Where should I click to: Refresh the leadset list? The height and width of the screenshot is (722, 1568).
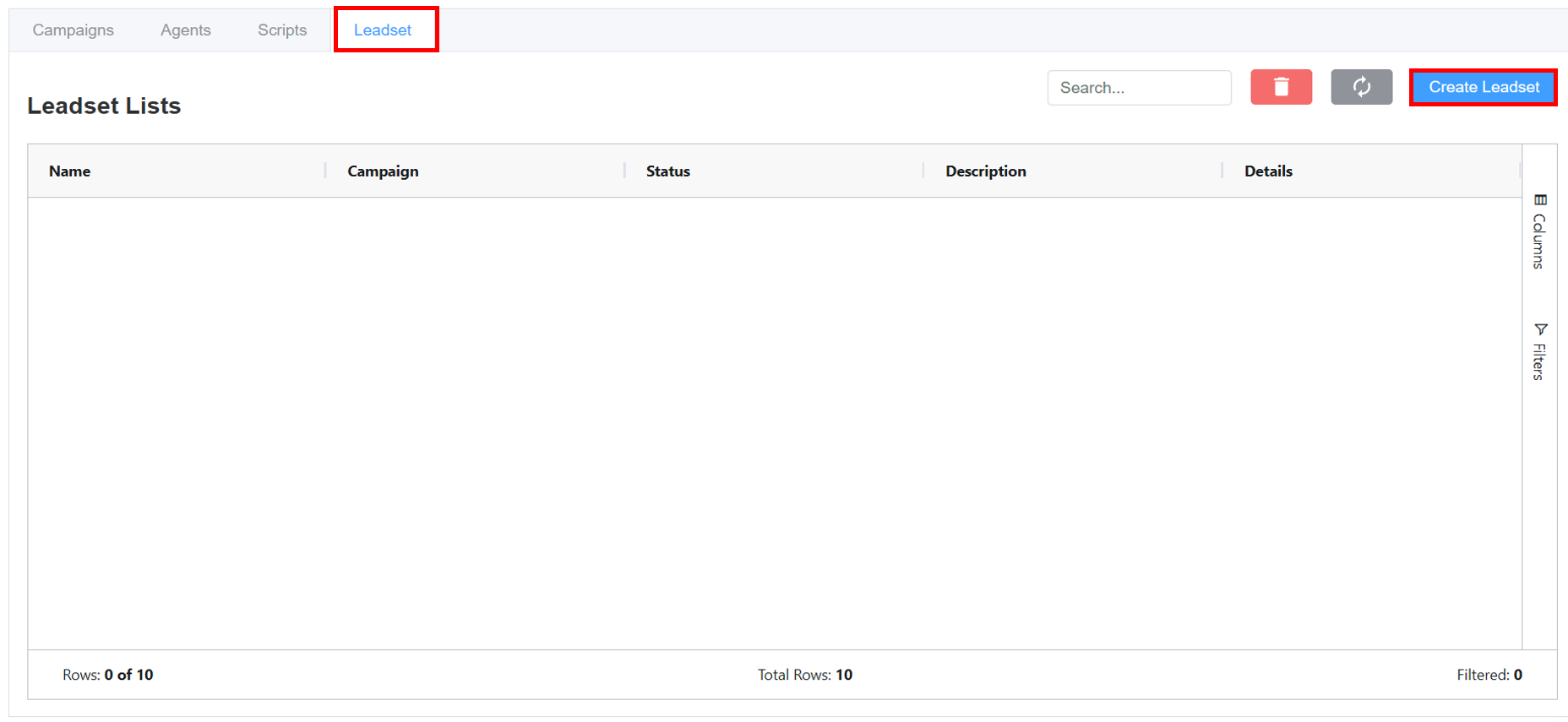1361,87
